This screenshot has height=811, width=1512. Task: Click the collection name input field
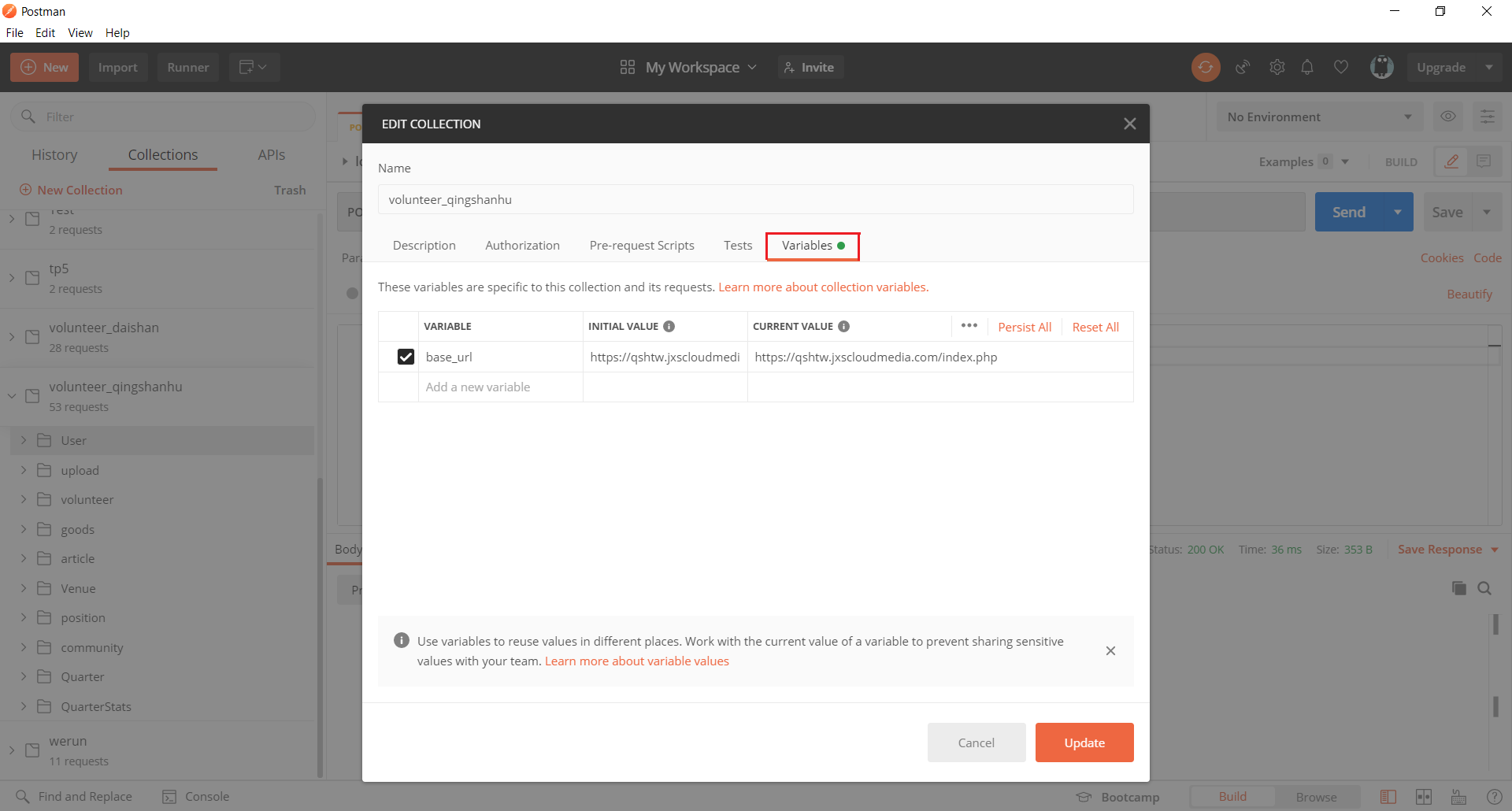tap(755, 200)
